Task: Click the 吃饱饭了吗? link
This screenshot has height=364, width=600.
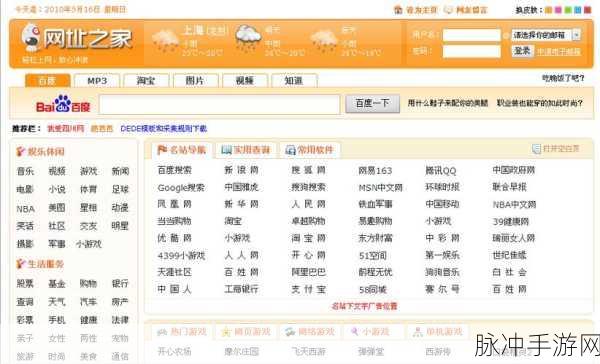Action: tap(563, 78)
